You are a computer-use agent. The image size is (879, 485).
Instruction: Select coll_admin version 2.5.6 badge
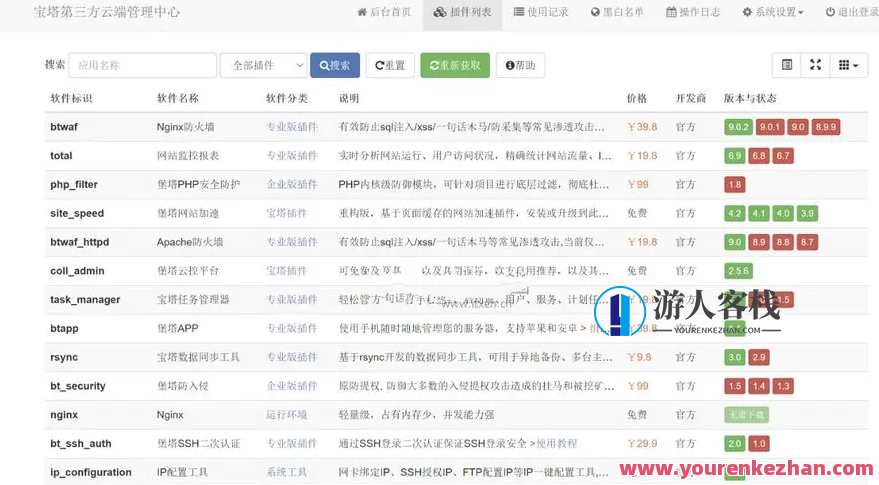(738, 271)
